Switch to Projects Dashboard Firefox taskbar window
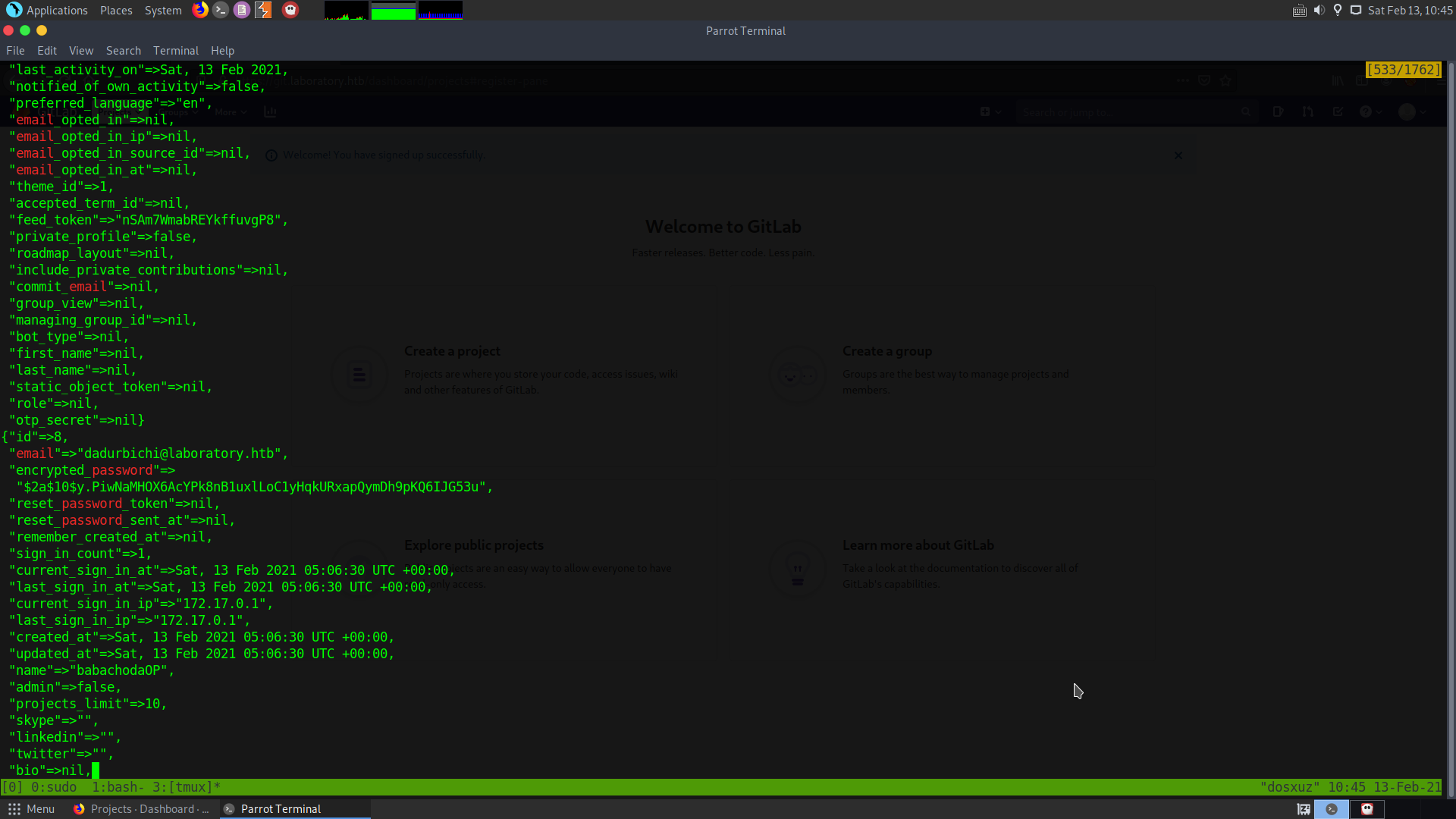The height and width of the screenshot is (819, 1456). coord(142,809)
